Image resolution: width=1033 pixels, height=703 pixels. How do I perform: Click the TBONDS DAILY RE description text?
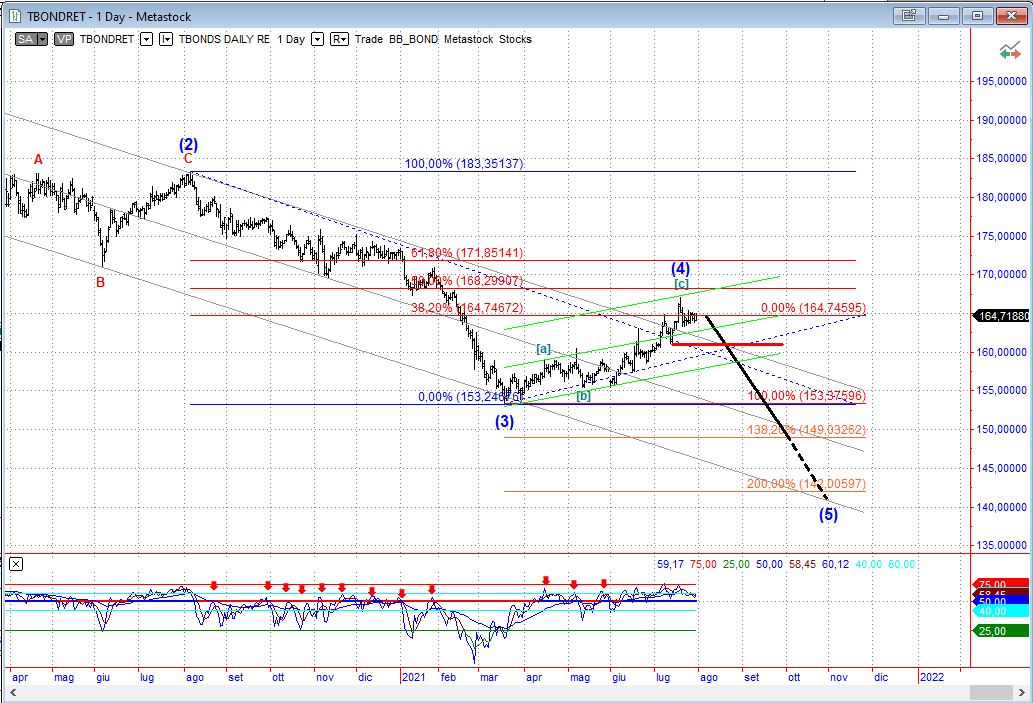coord(224,40)
